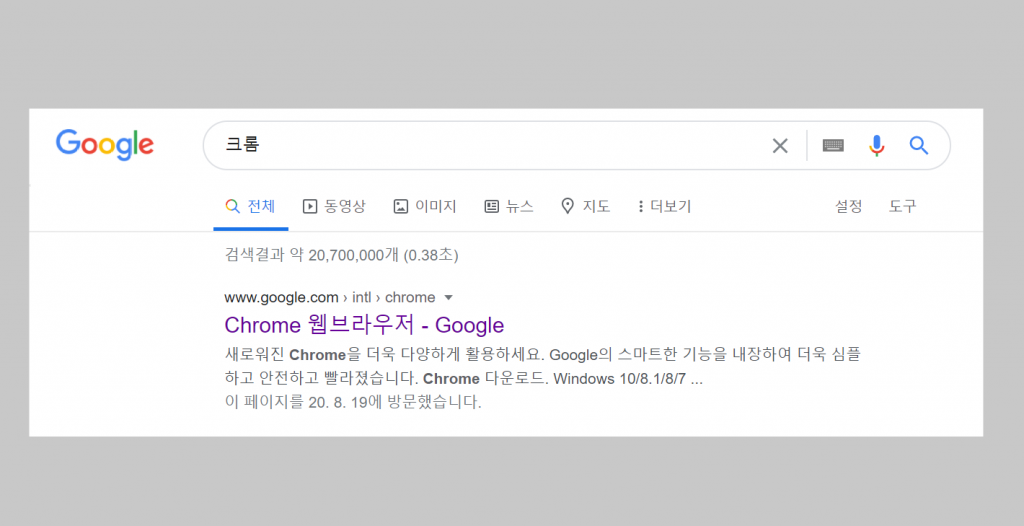The height and width of the screenshot is (526, 1024).
Task: Expand the 더보기 menu
Action: [664, 206]
